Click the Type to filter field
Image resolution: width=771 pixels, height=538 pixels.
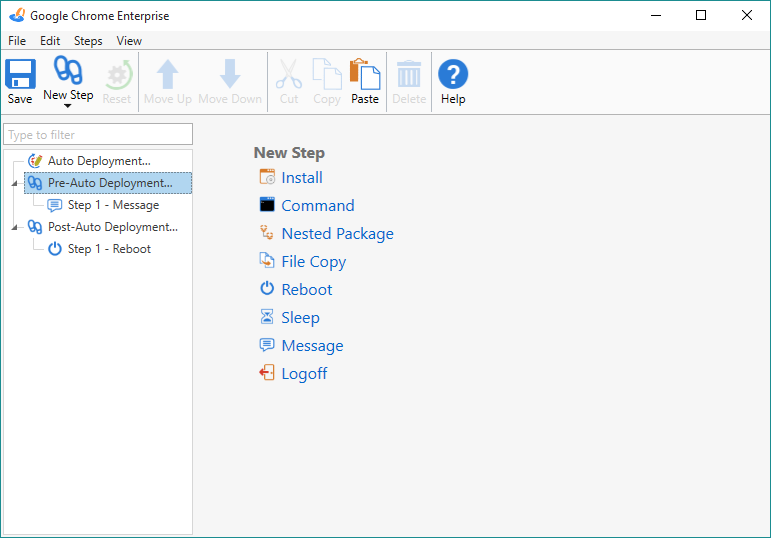(98, 134)
